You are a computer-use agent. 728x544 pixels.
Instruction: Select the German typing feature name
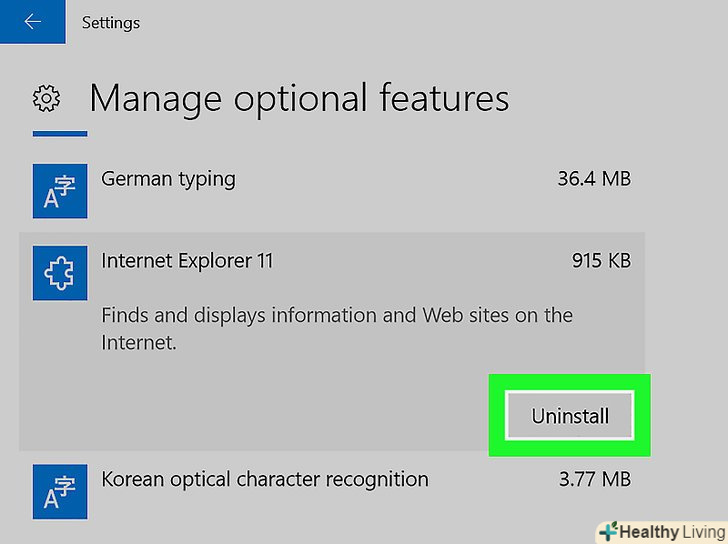(x=168, y=179)
